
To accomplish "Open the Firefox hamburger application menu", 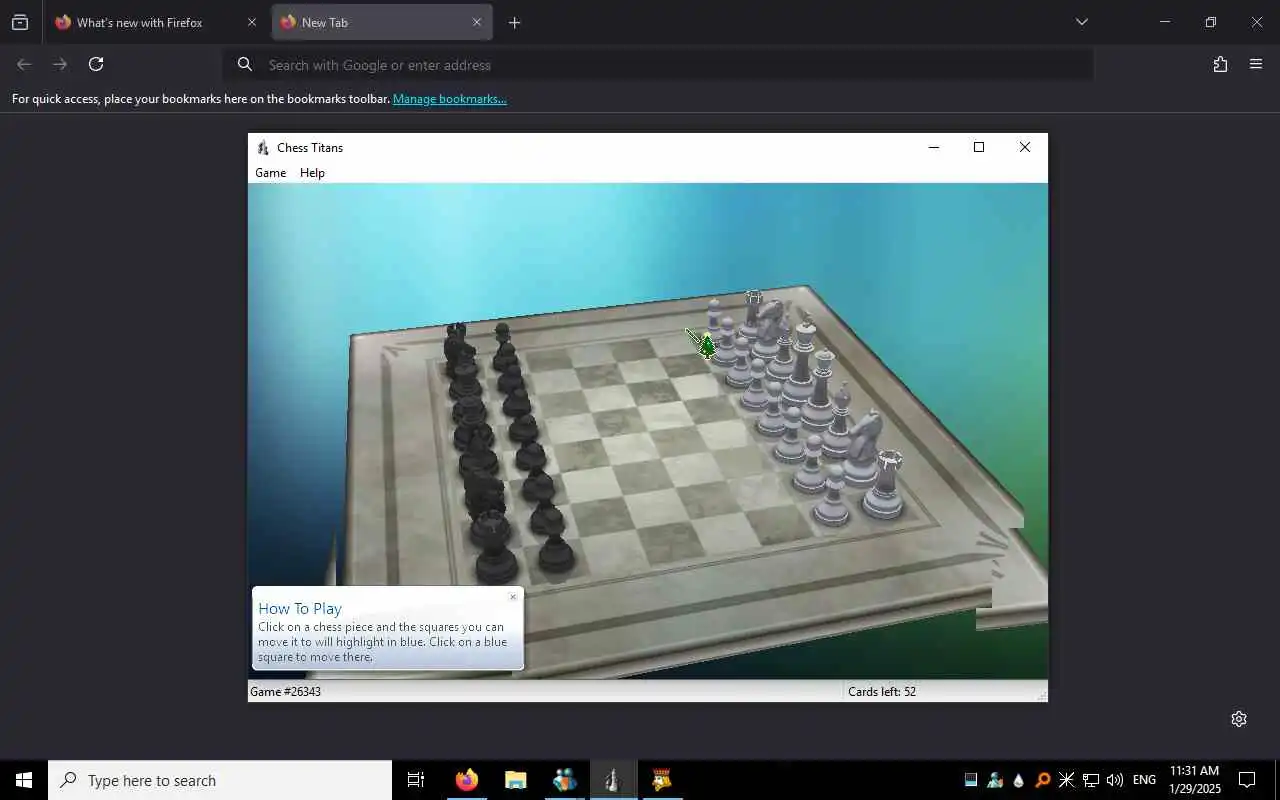I will coord(1256,64).
